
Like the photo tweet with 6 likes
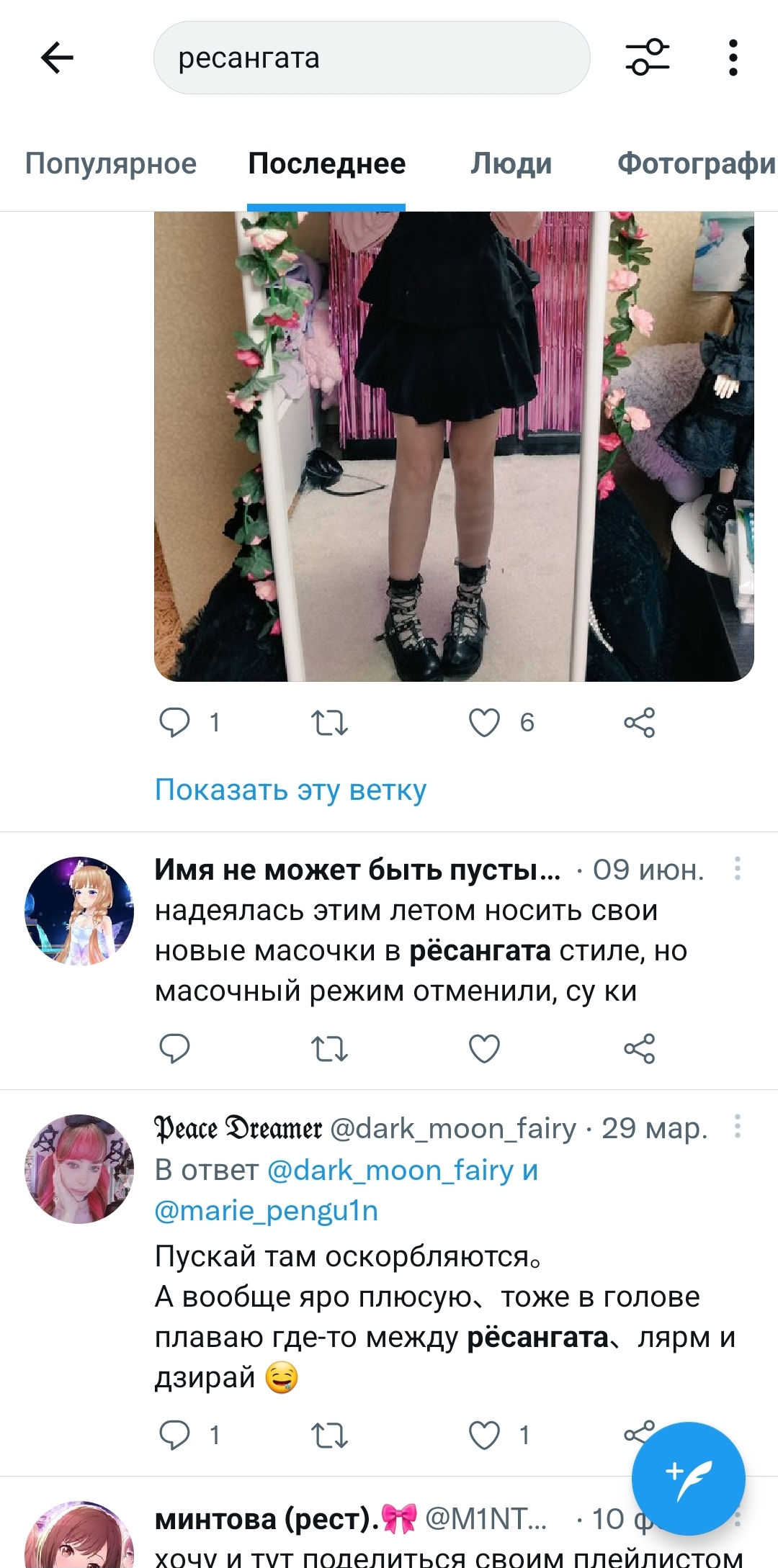[x=484, y=722]
